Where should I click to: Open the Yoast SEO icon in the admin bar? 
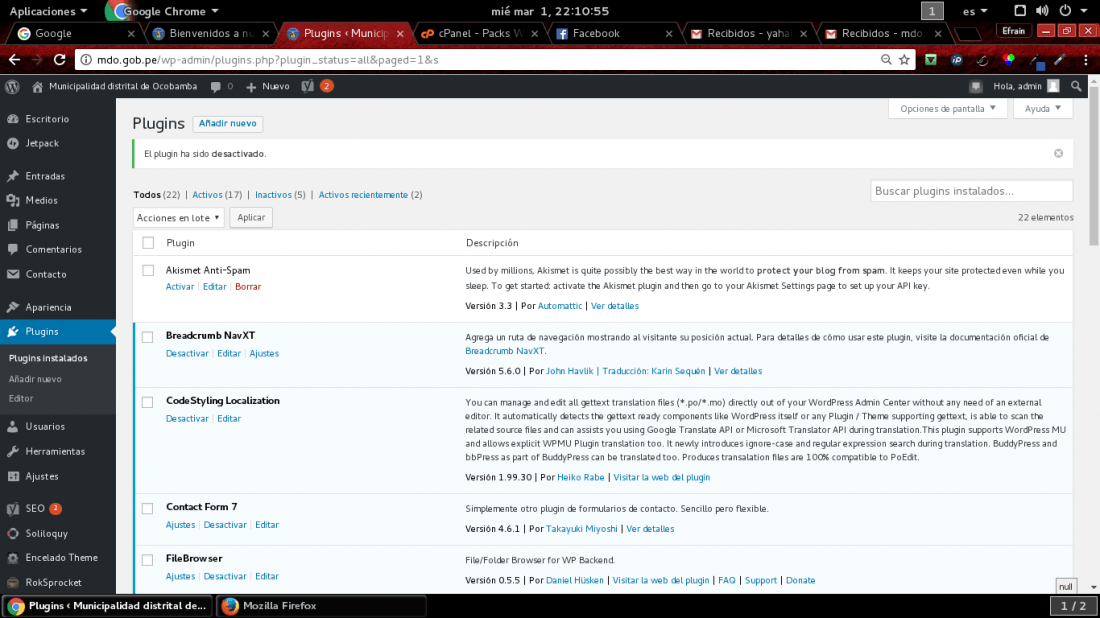coord(307,86)
